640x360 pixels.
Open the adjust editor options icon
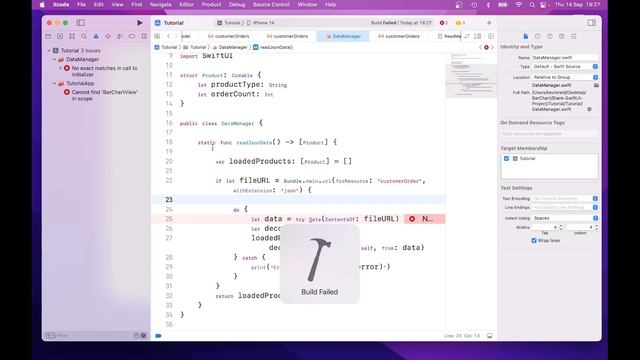477,36
